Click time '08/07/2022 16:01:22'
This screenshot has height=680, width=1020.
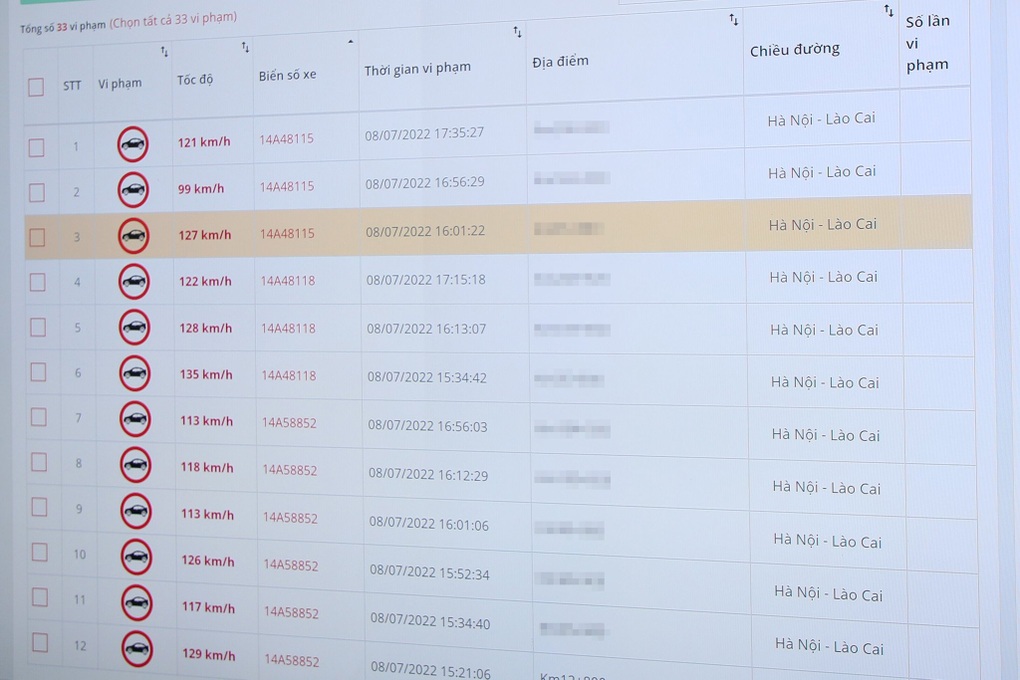pos(425,231)
